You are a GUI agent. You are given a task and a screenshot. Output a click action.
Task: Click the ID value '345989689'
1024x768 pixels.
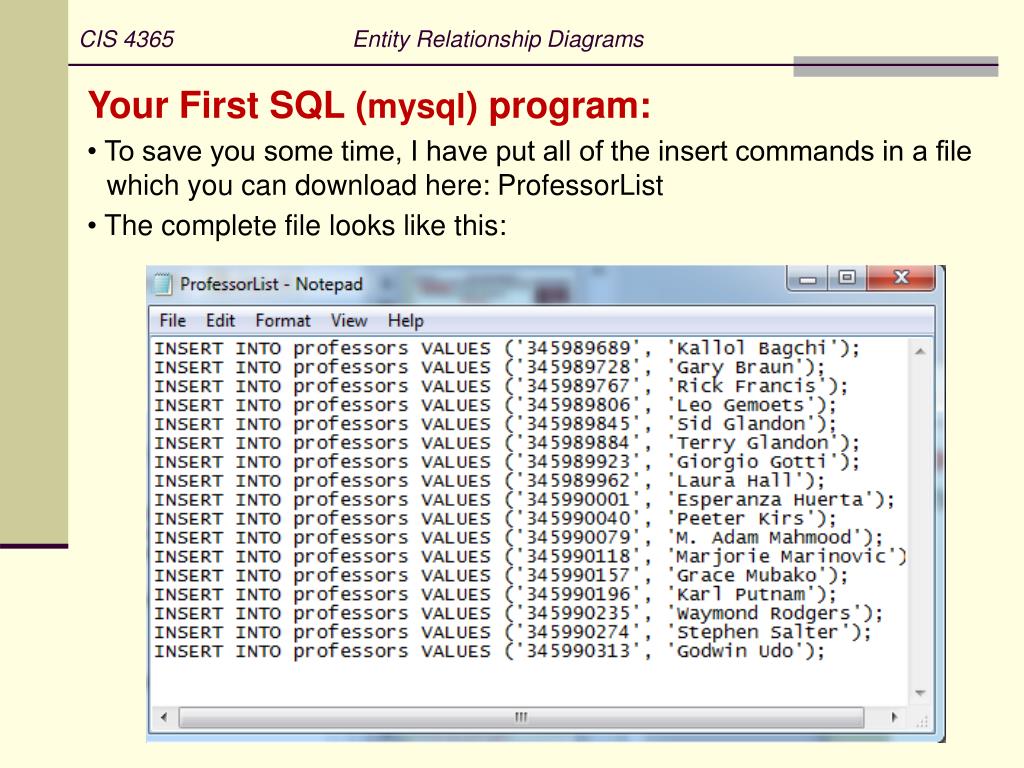578,348
